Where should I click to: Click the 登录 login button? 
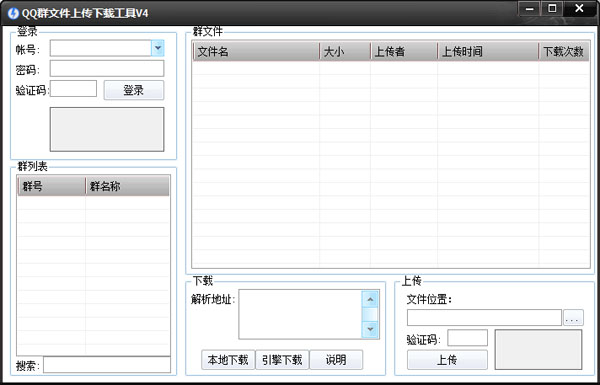[134, 90]
